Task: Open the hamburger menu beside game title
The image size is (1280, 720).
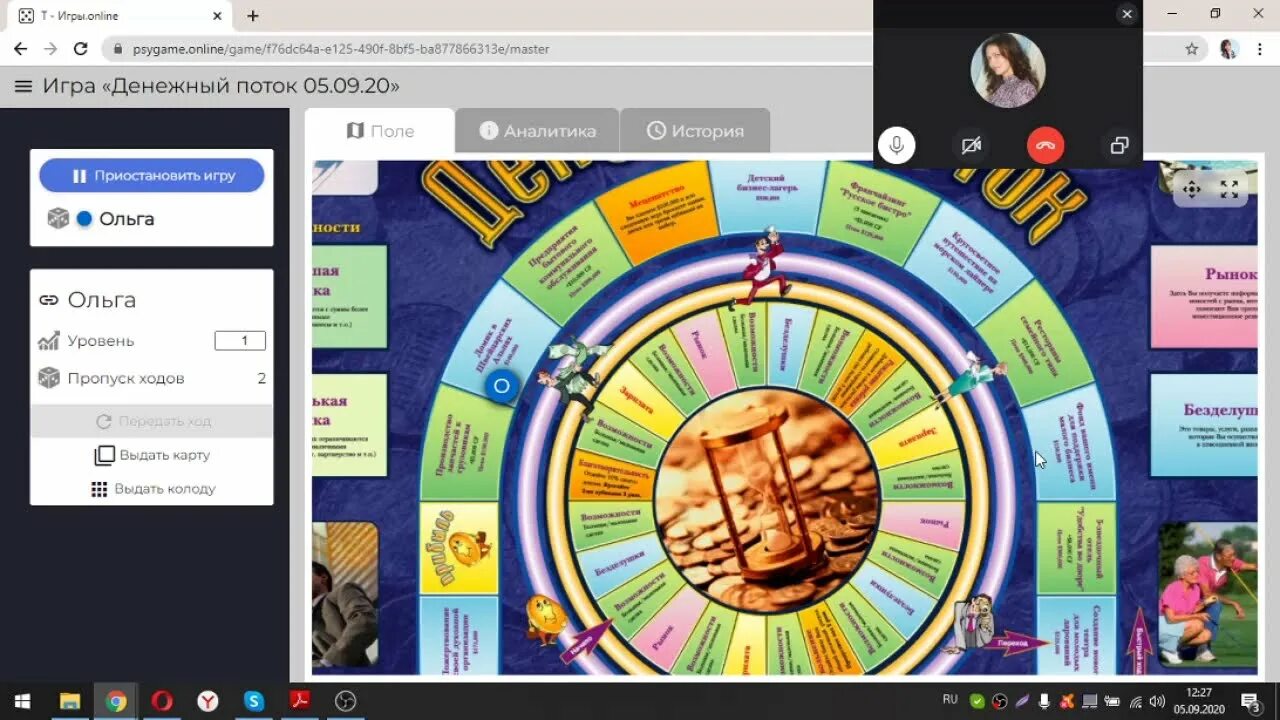Action: [23, 86]
